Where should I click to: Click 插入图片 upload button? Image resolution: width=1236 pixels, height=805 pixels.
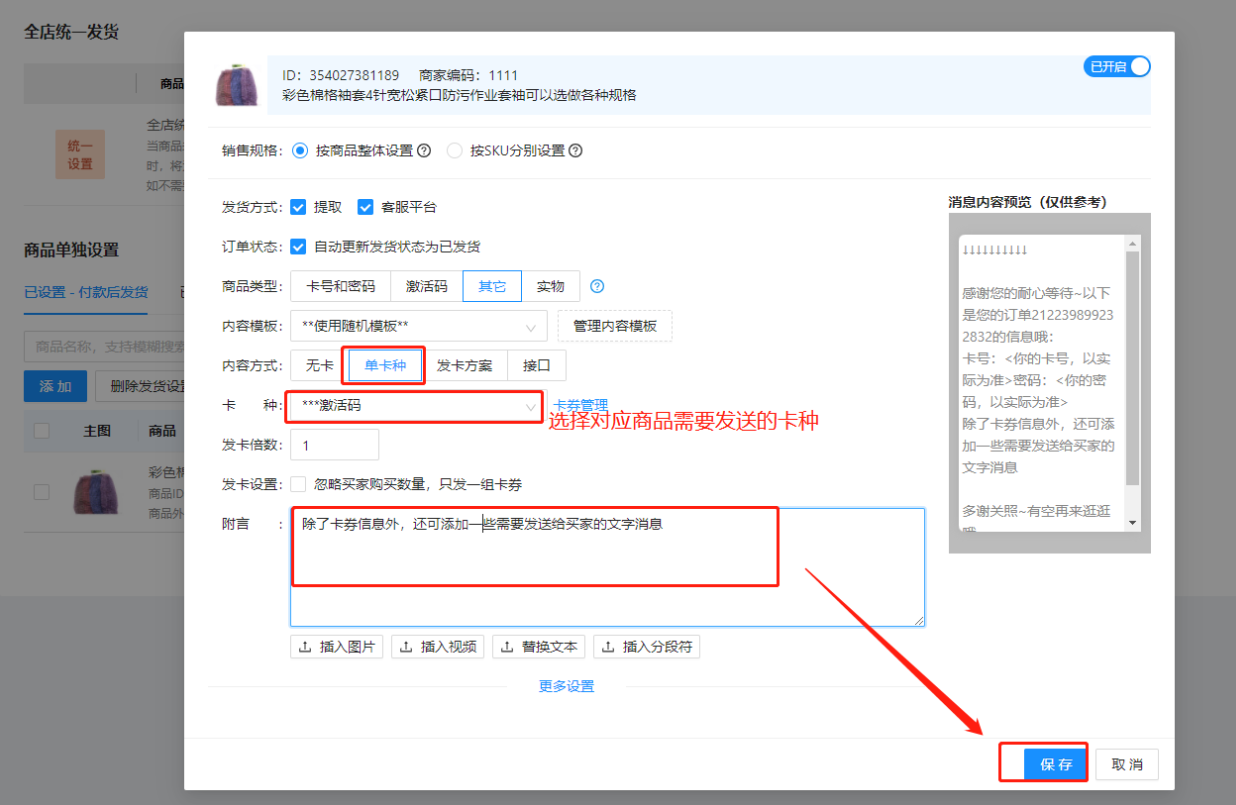click(x=337, y=647)
